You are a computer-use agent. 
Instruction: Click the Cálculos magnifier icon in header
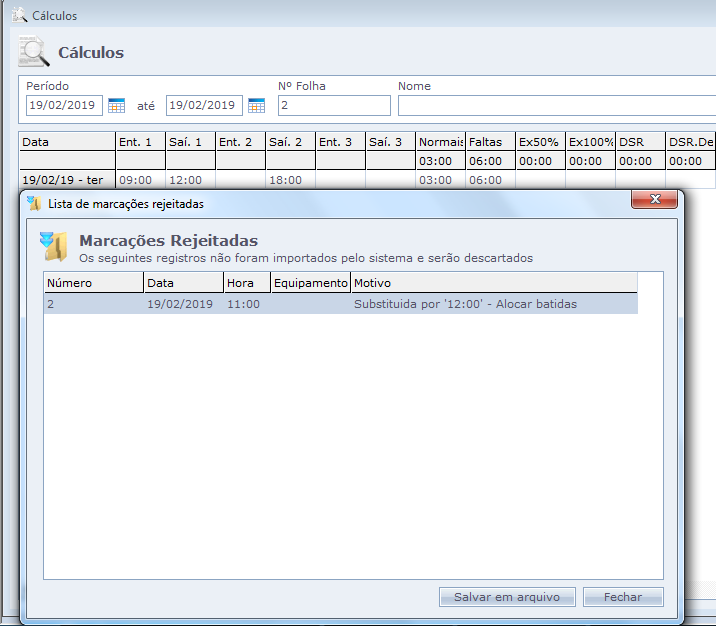[34, 51]
